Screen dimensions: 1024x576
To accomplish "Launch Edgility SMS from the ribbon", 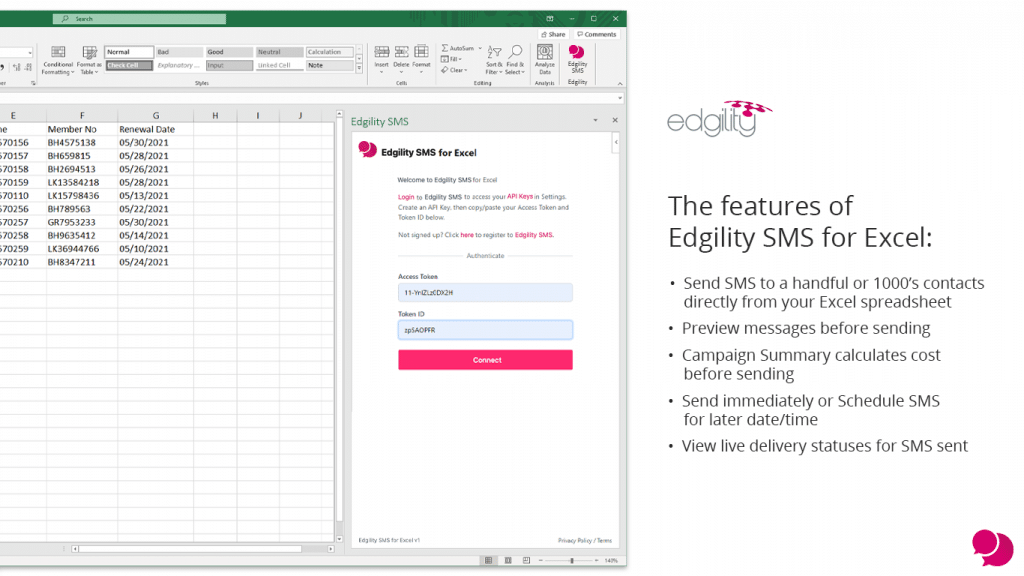I will tap(576, 58).
